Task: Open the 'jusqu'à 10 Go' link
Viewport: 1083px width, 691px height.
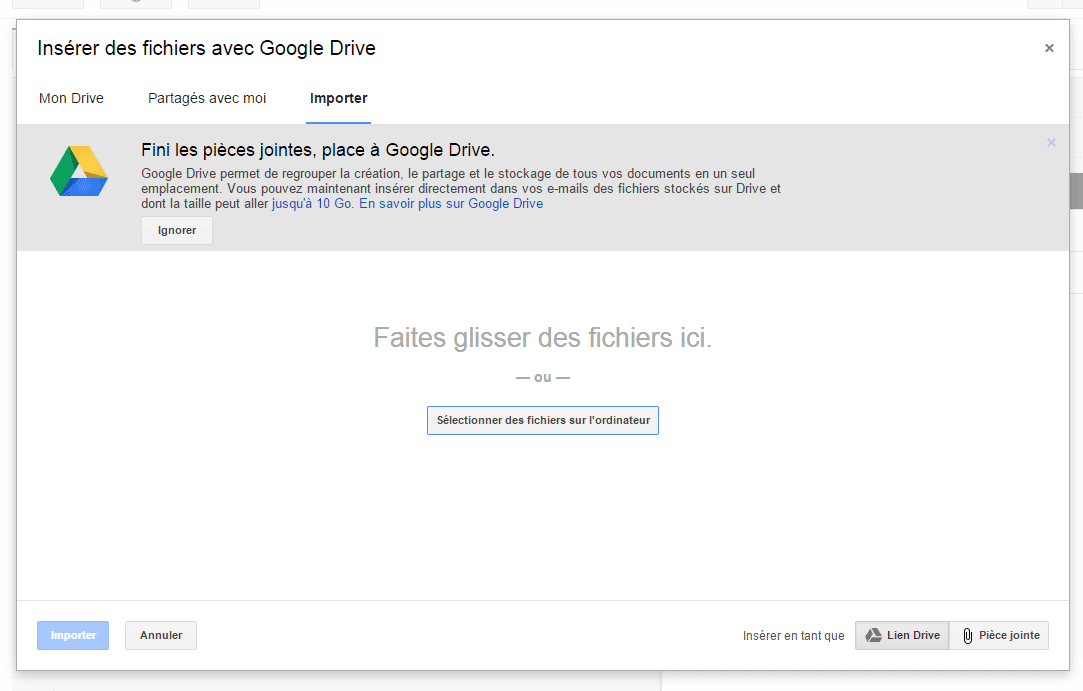Action: click(312, 204)
